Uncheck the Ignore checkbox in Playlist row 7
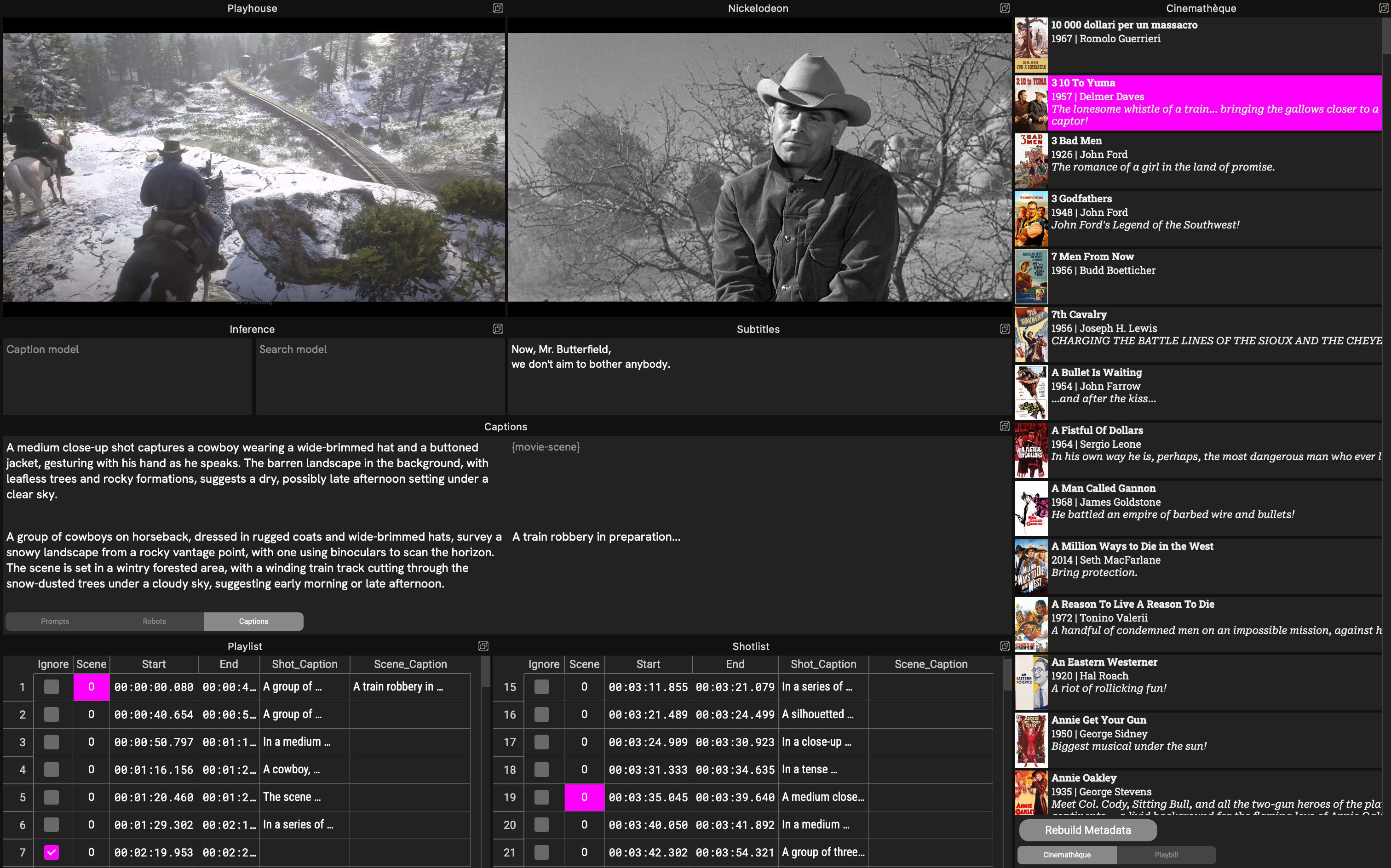This screenshot has height=868, width=1391. pos(52,852)
